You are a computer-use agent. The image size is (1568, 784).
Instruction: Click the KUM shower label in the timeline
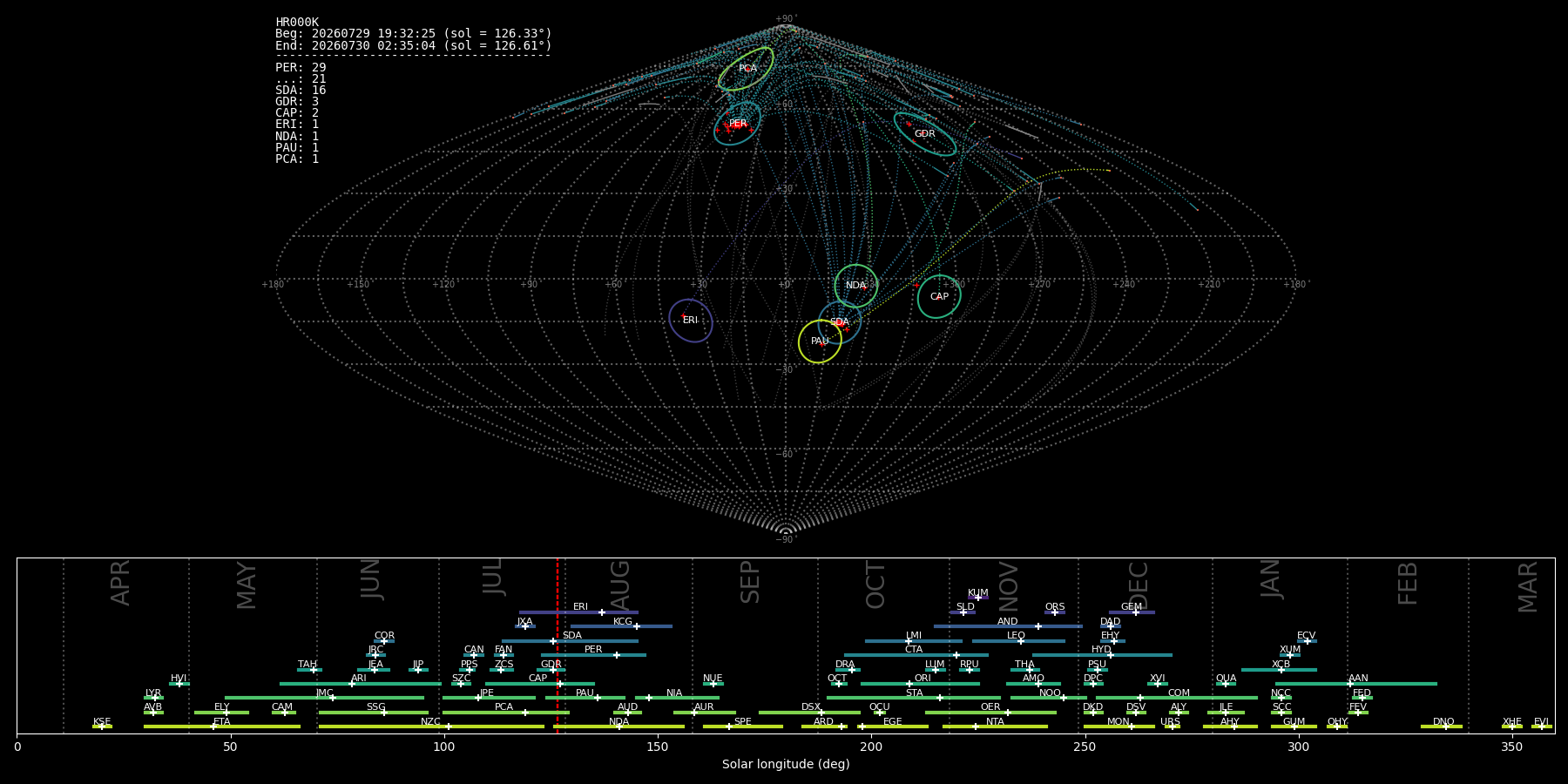click(x=978, y=593)
